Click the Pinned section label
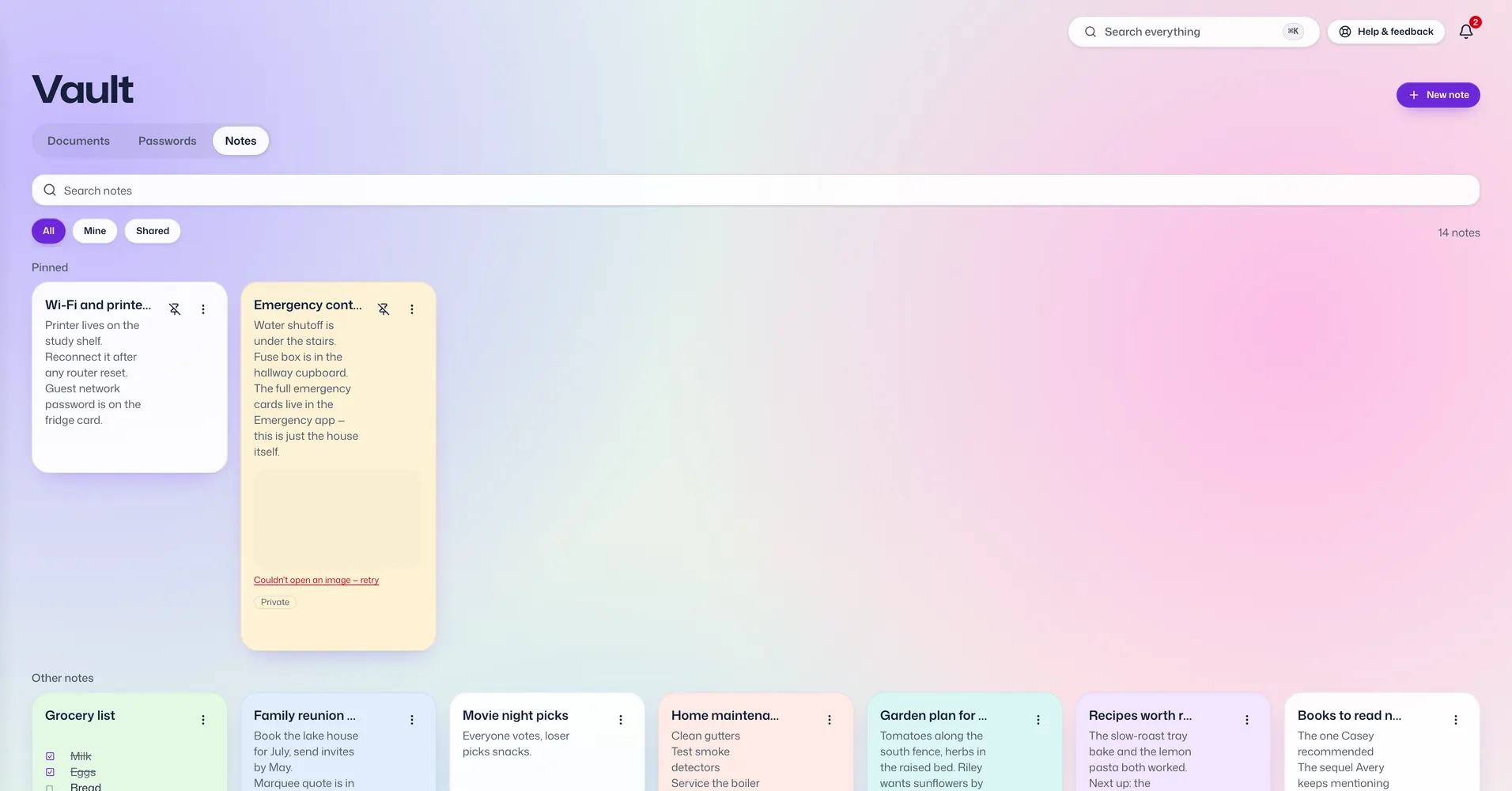 (50, 267)
